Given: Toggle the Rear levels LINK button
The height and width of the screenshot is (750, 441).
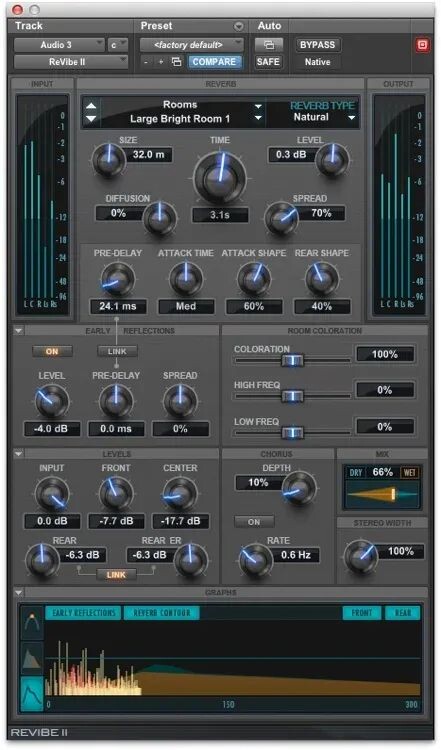Looking at the screenshot, I should [116, 574].
